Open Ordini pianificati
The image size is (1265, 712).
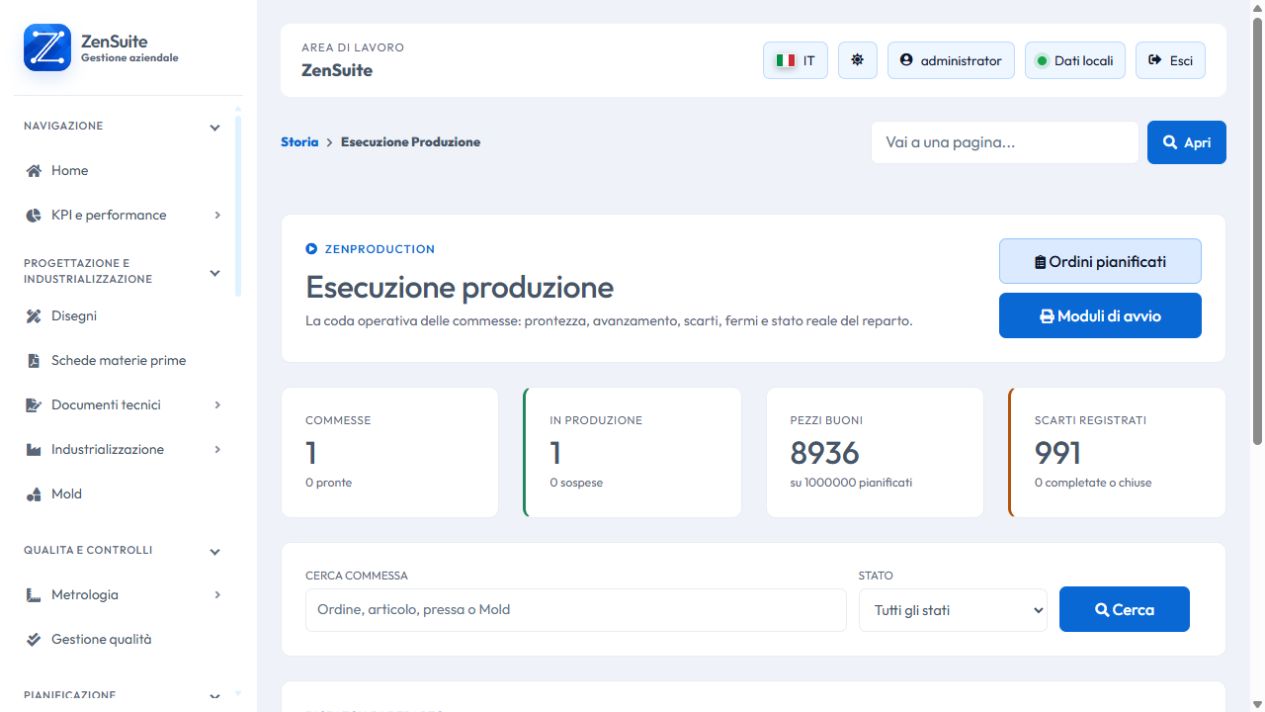(x=1100, y=262)
